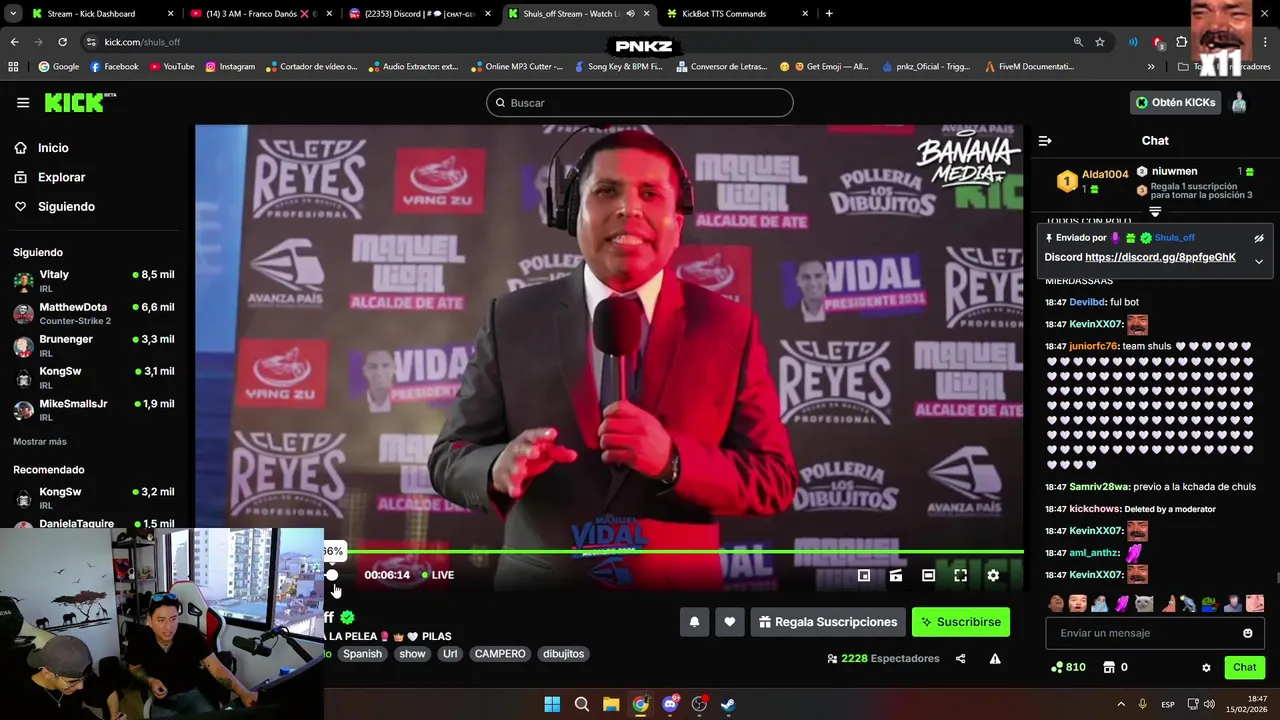
Task: Open the browser extensions puzzle icon
Action: tap(1182, 42)
